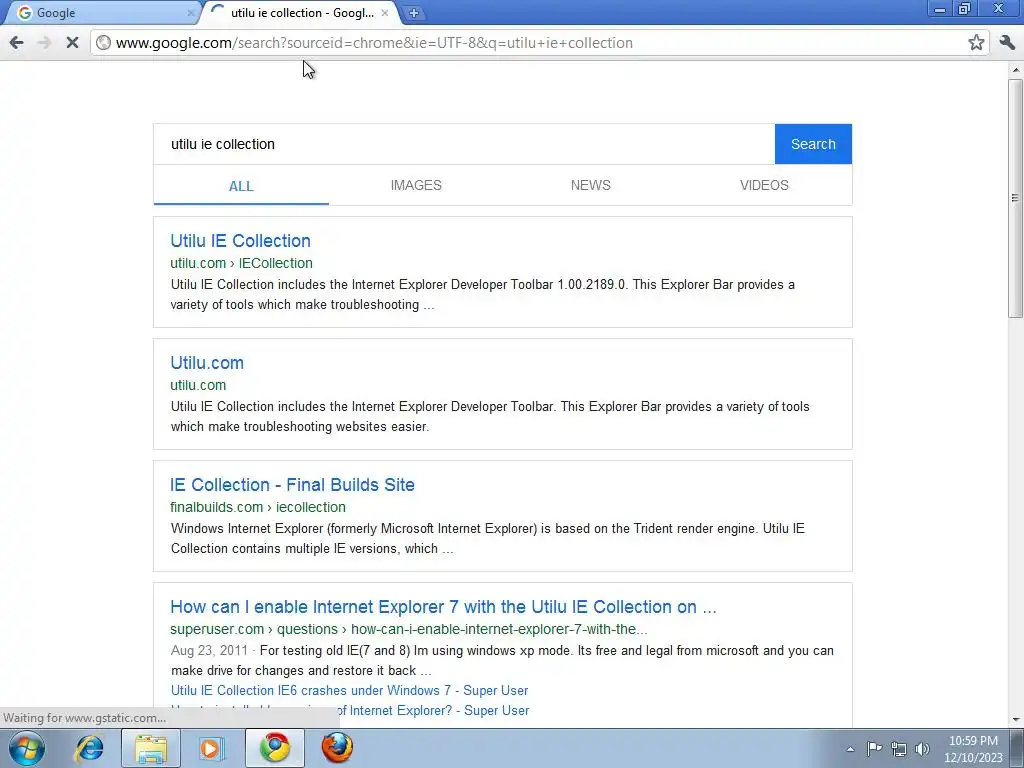Close the 'utilu ie collection' tab
Screen dimensions: 1024x768
coord(385,12)
